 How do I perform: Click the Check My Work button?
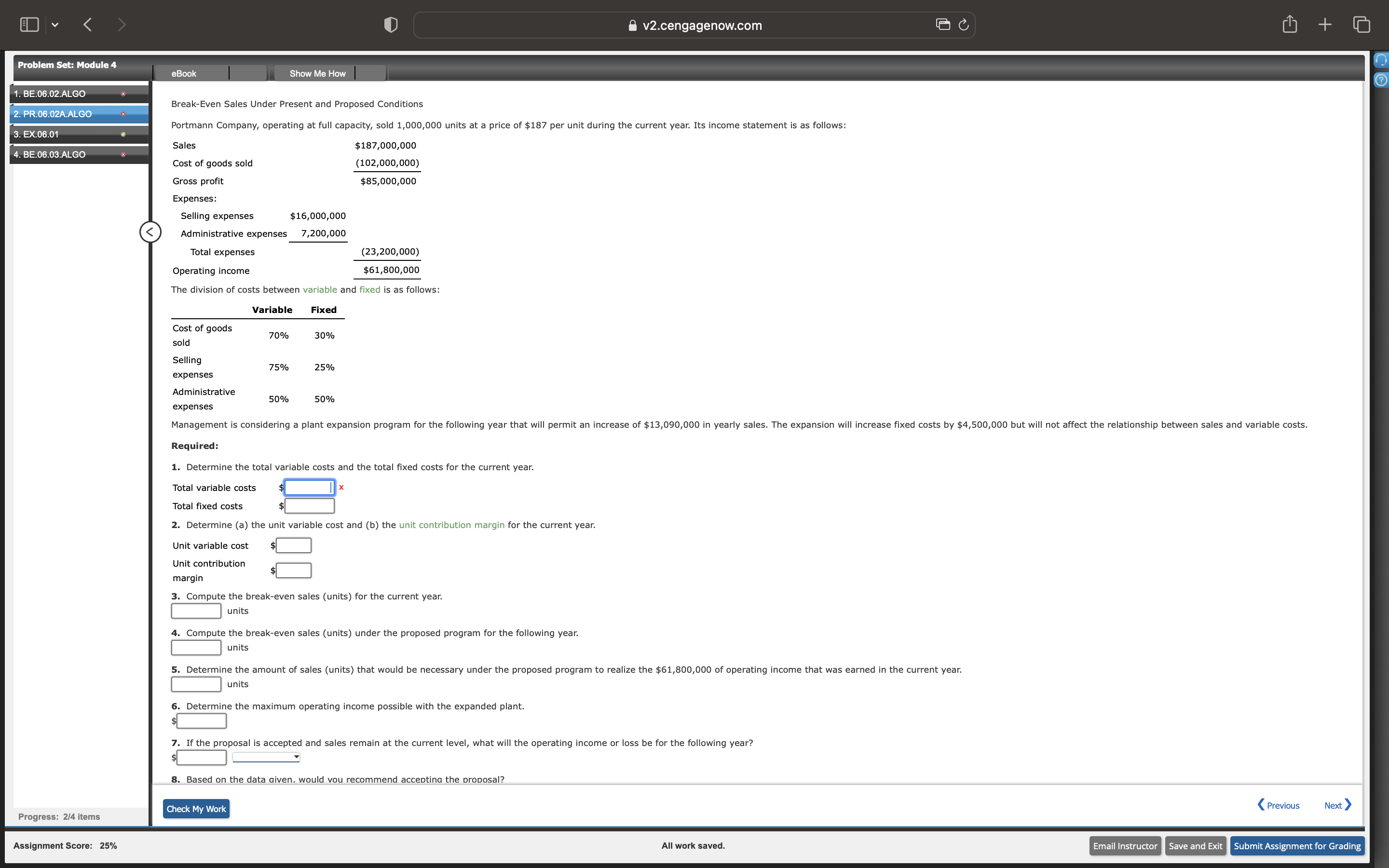(x=195, y=808)
